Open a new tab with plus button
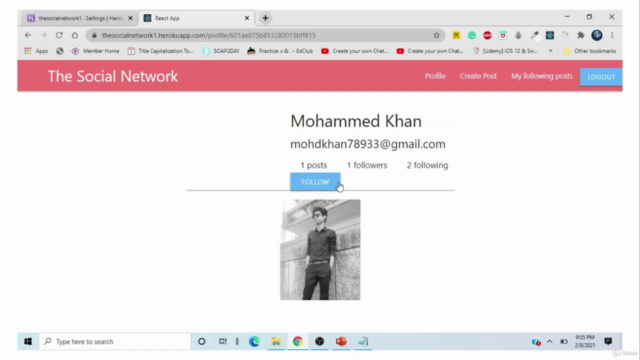The height and width of the screenshot is (360, 640). (x=265, y=18)
